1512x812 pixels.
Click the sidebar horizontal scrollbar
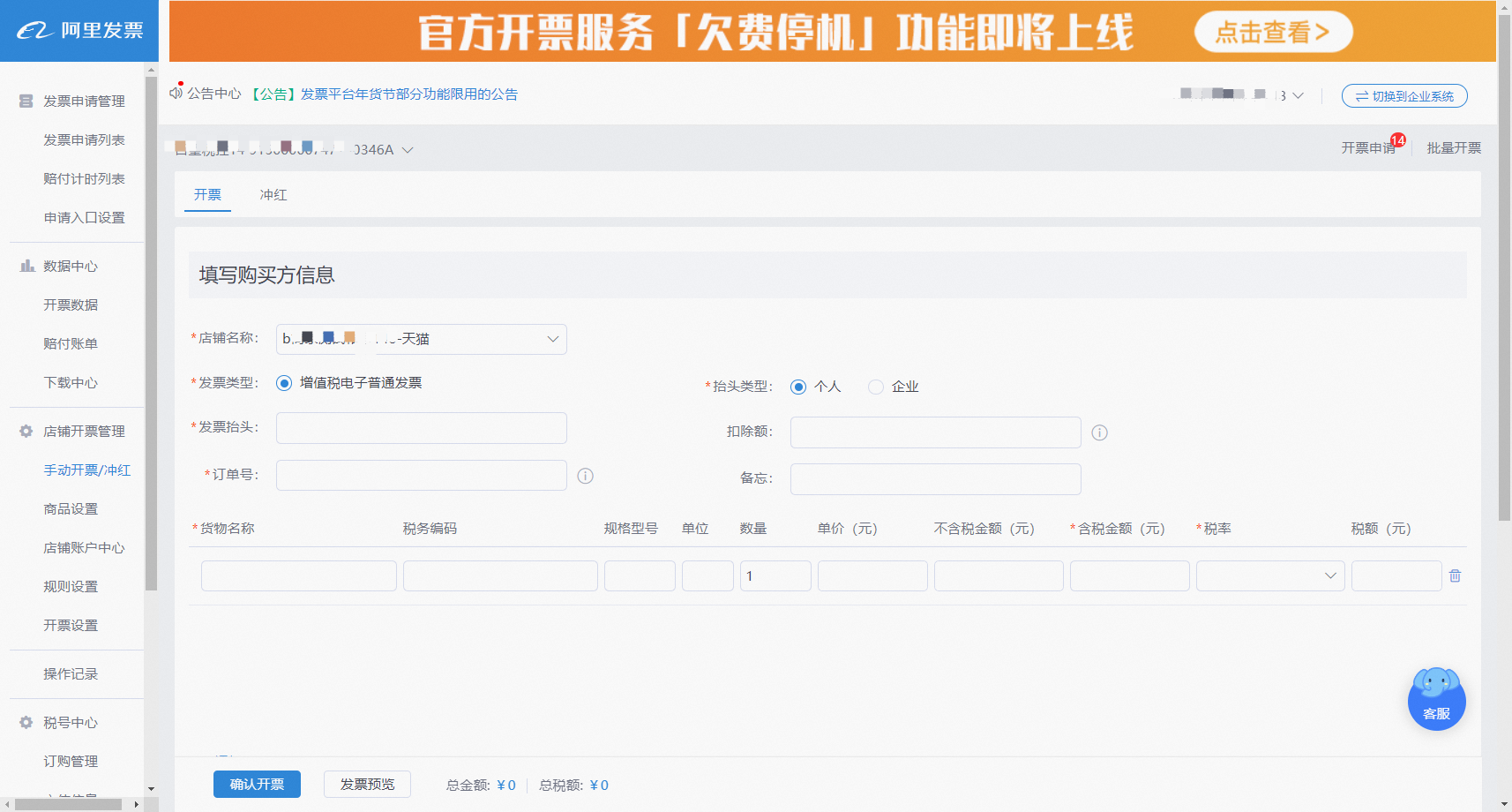tap(69, 804)
